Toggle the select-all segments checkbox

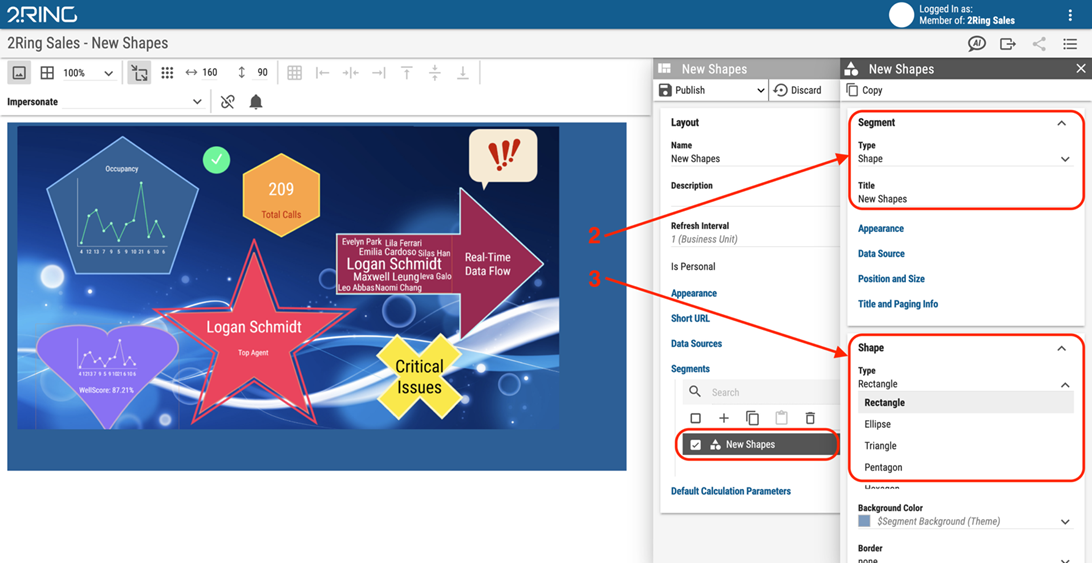695,418
